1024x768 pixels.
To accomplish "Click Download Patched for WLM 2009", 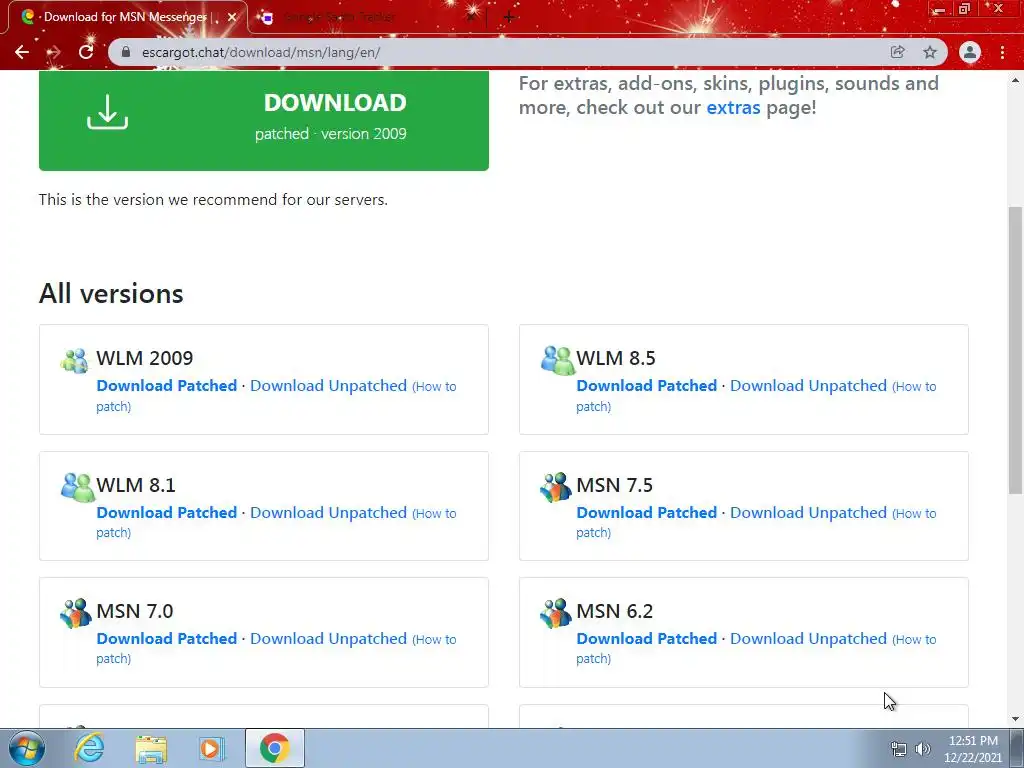I will coord(167,386).
